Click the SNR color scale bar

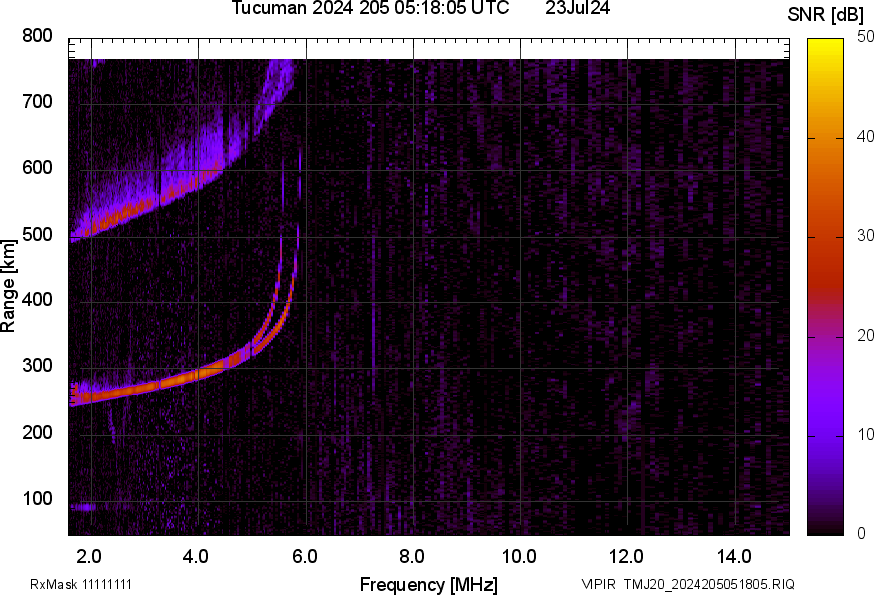(x=826, y=287)
